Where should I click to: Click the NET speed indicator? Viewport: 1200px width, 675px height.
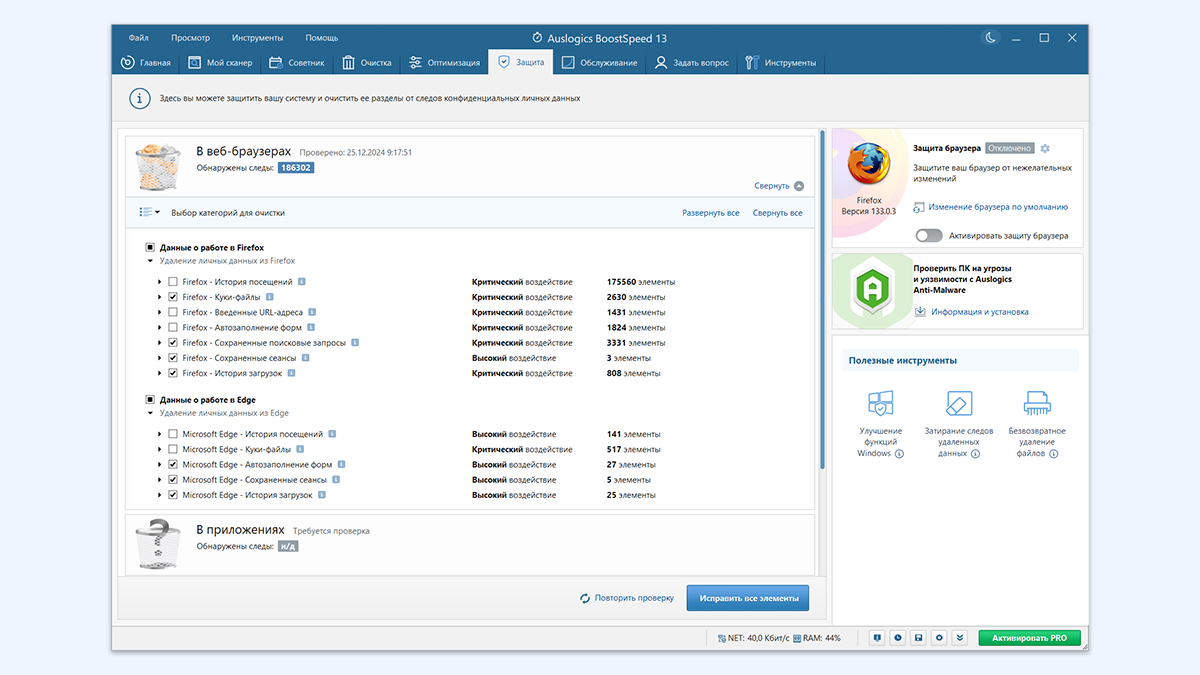point(753,638)
